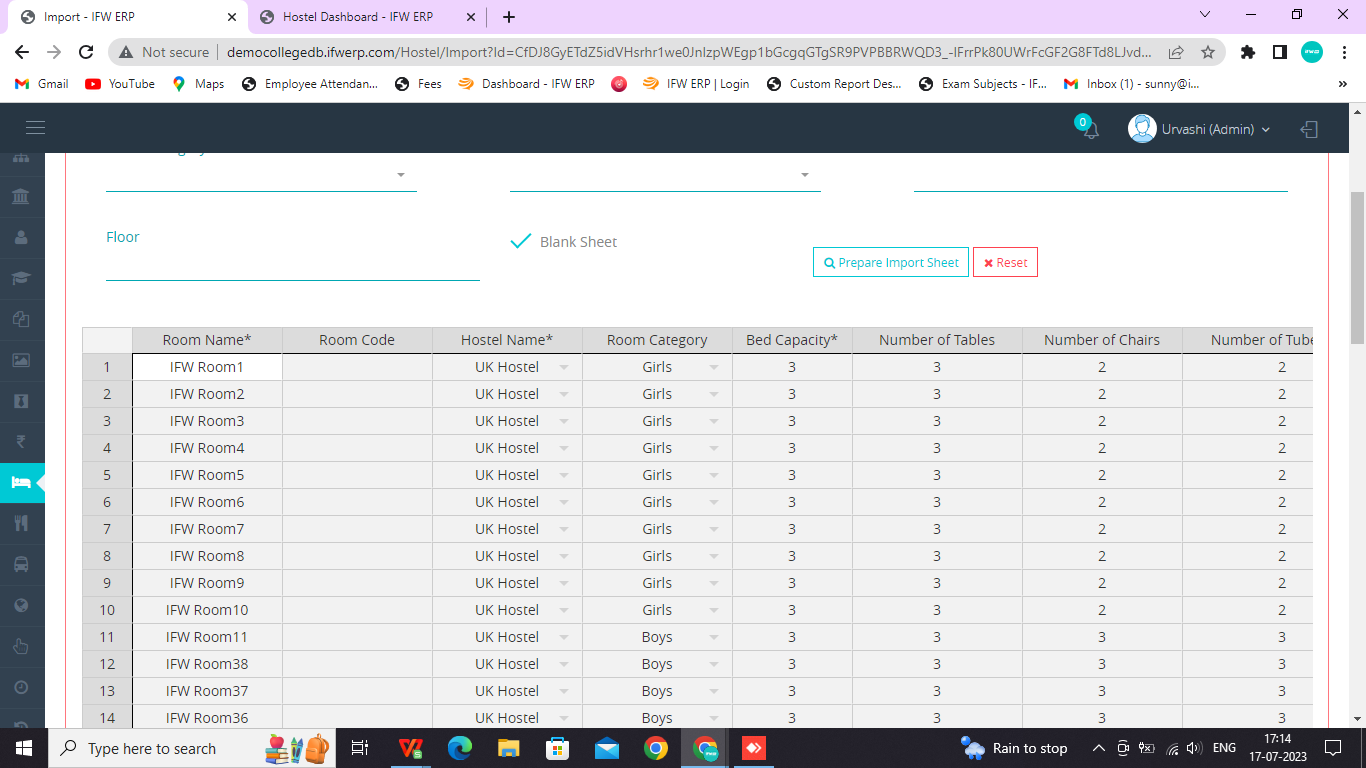Screen dimensions: 1366x768
Task: Open browser extensions puzzle icon
Action: pos(1248,52)
